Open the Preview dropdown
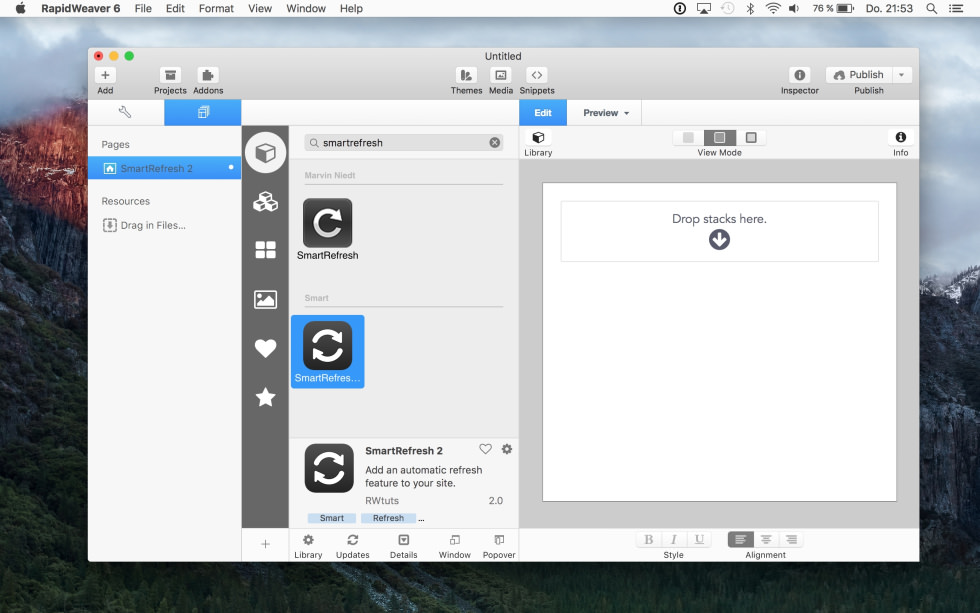 point(606,113)
